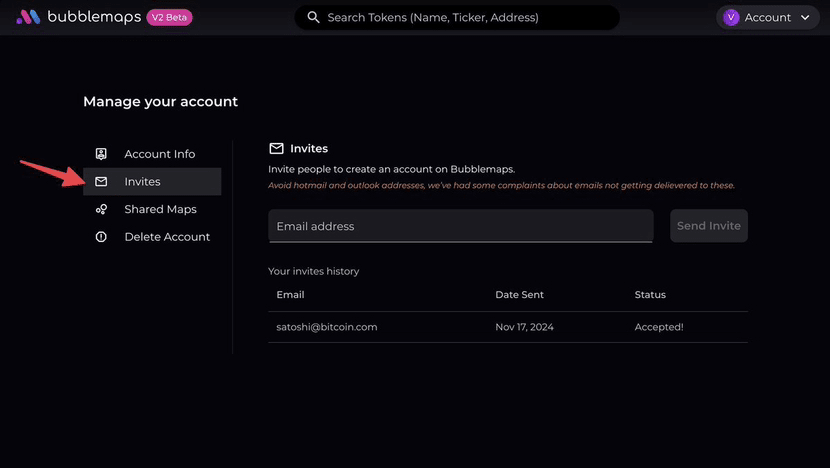Click the Date Sent column header
This screenshot has width=830, height=468.
[x=519, y=295]
